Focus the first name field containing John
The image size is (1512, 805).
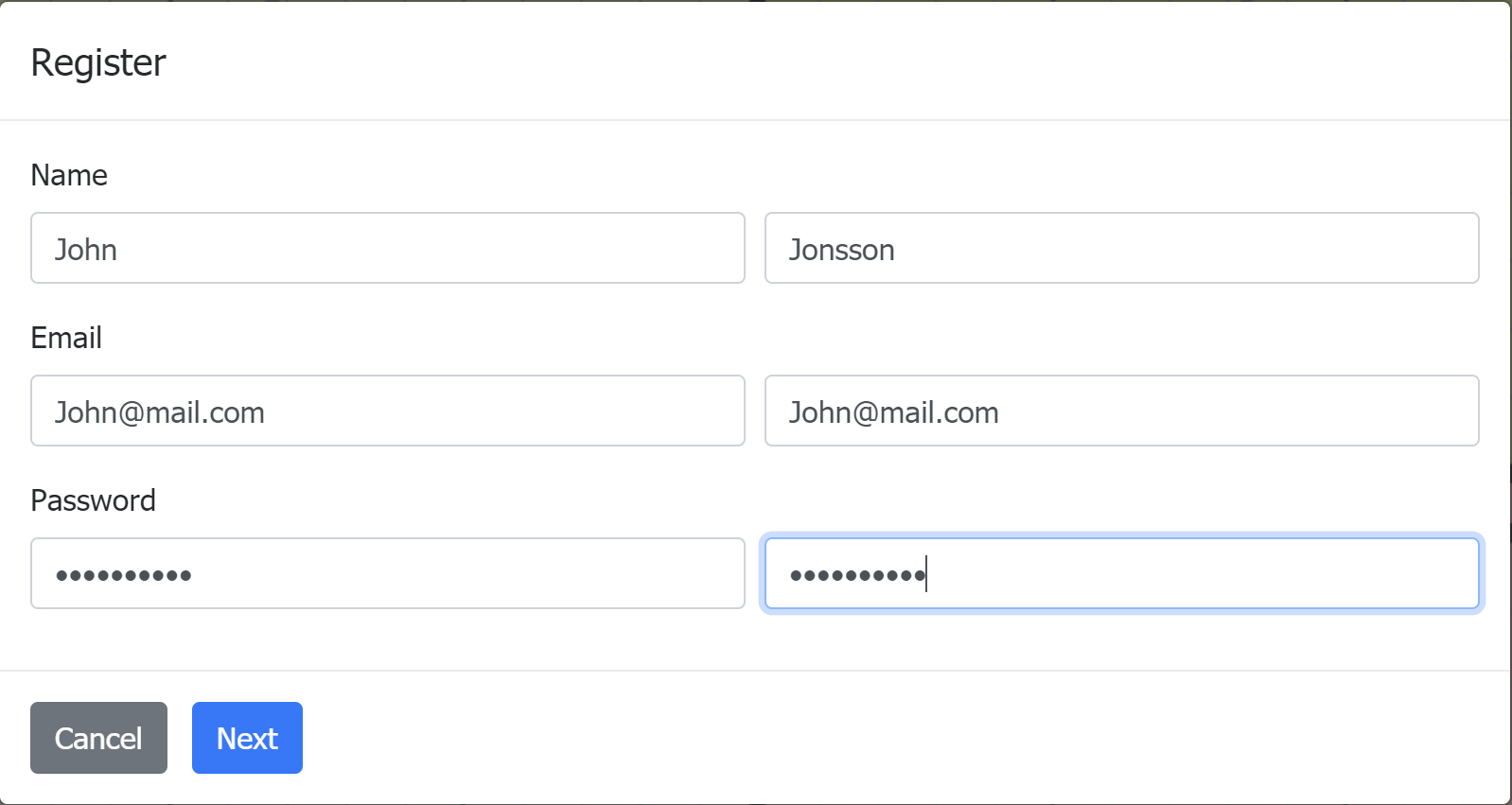tap(388, 248)
